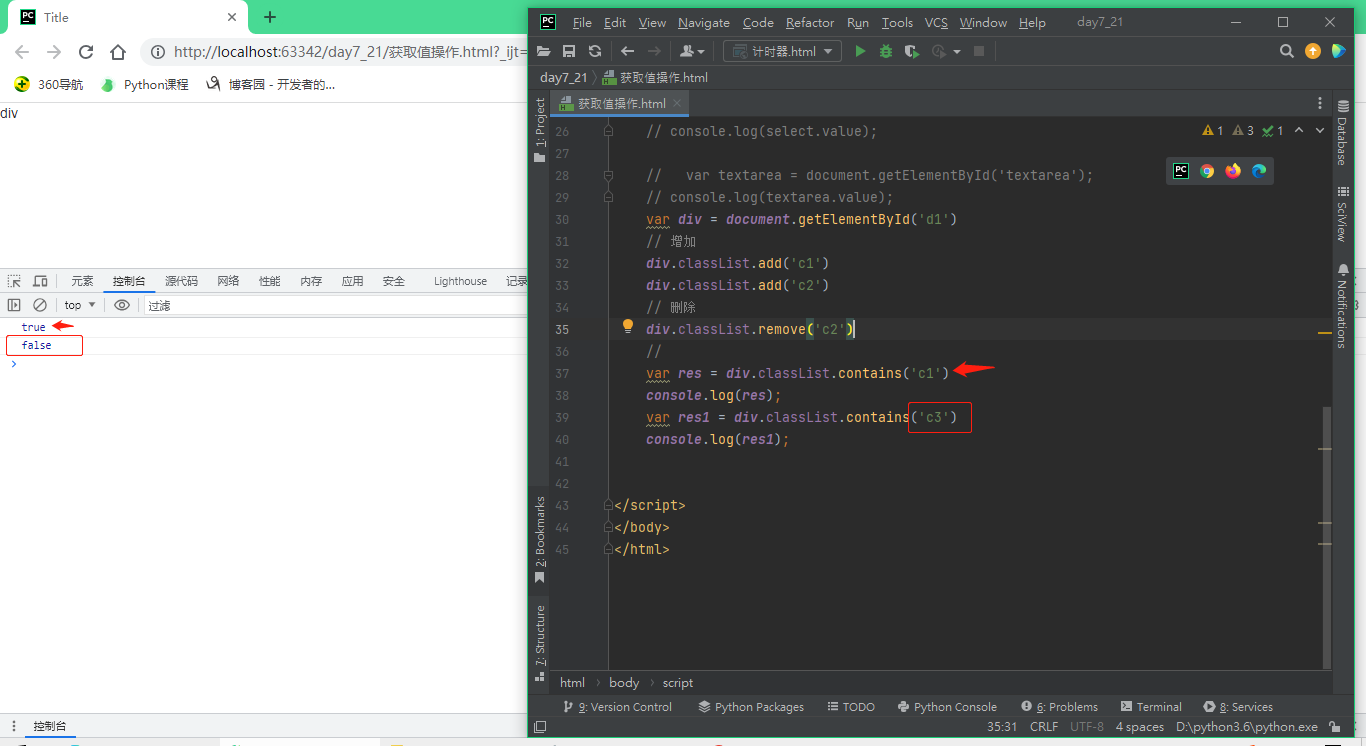This screenshot has width=1366, height=746.
Task: Click the yellow lightbulb on line 35
Action: tap(628, 326)
